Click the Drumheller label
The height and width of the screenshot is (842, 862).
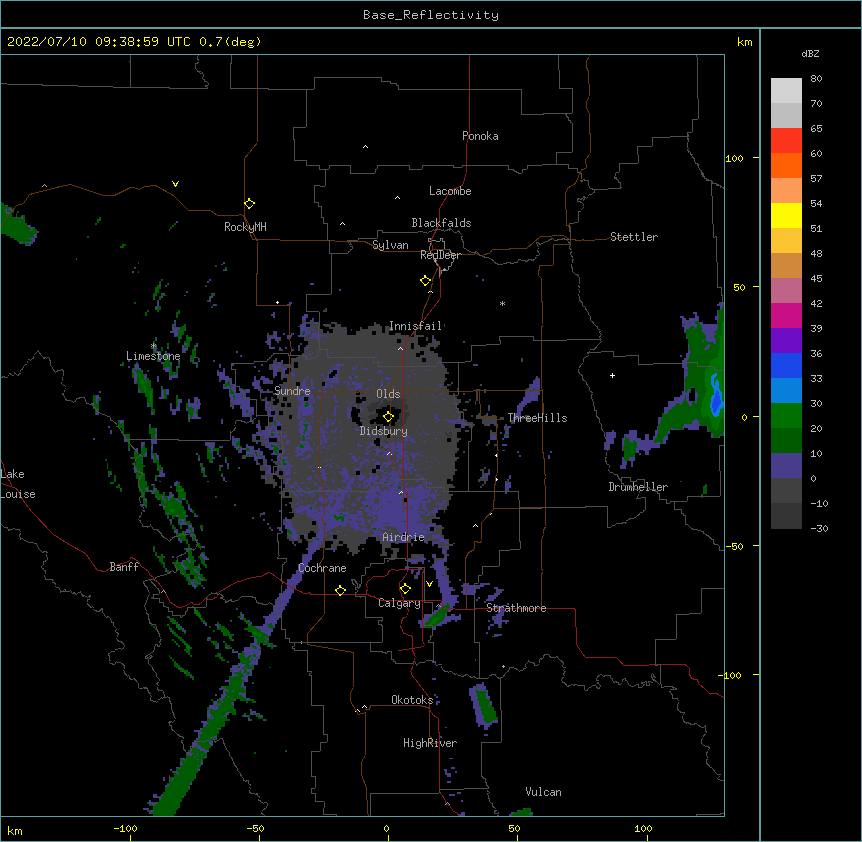pos(638,487)
